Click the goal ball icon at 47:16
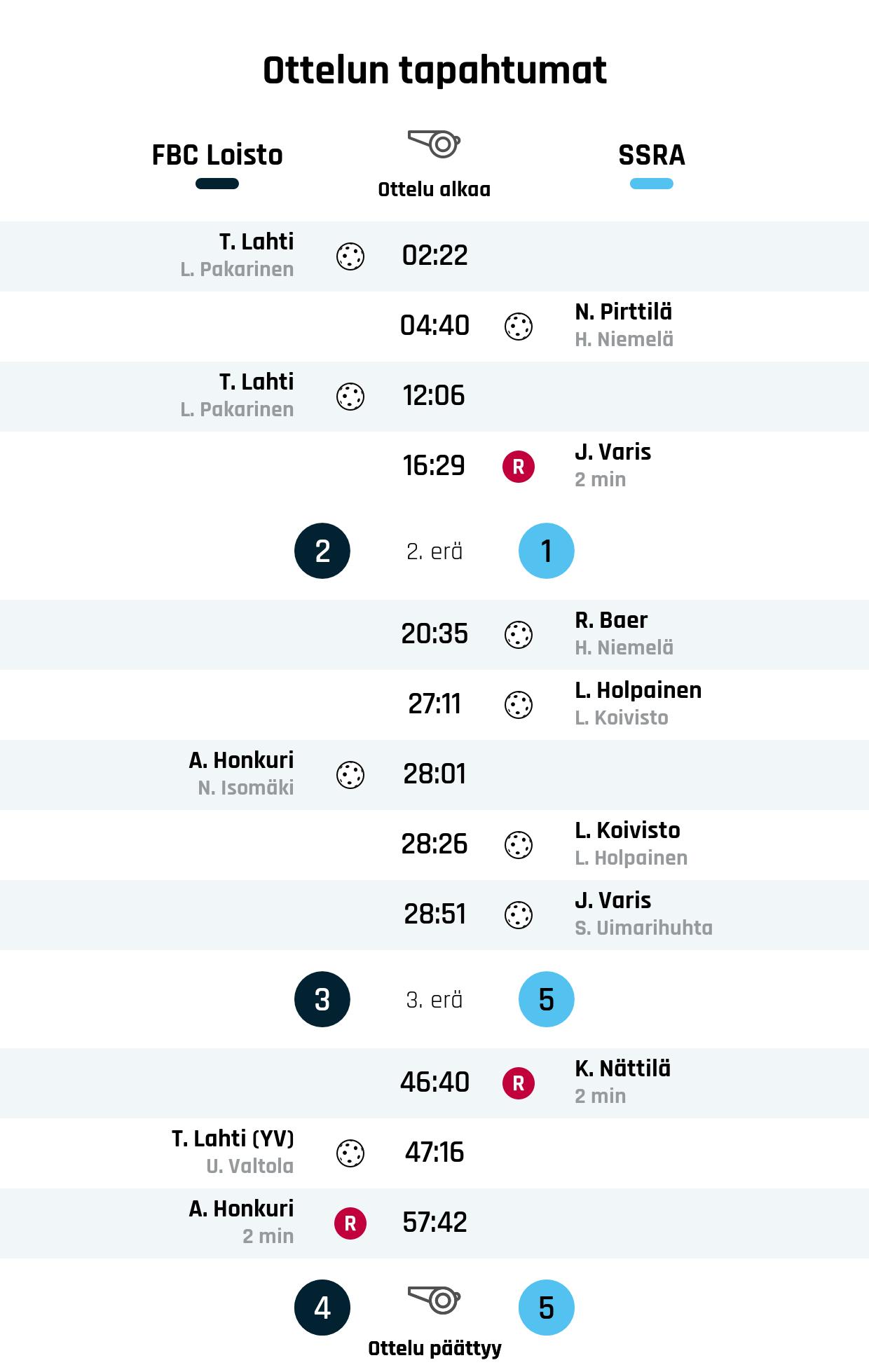Viewport: 869px width, 1372px height. pos(350,1153)
